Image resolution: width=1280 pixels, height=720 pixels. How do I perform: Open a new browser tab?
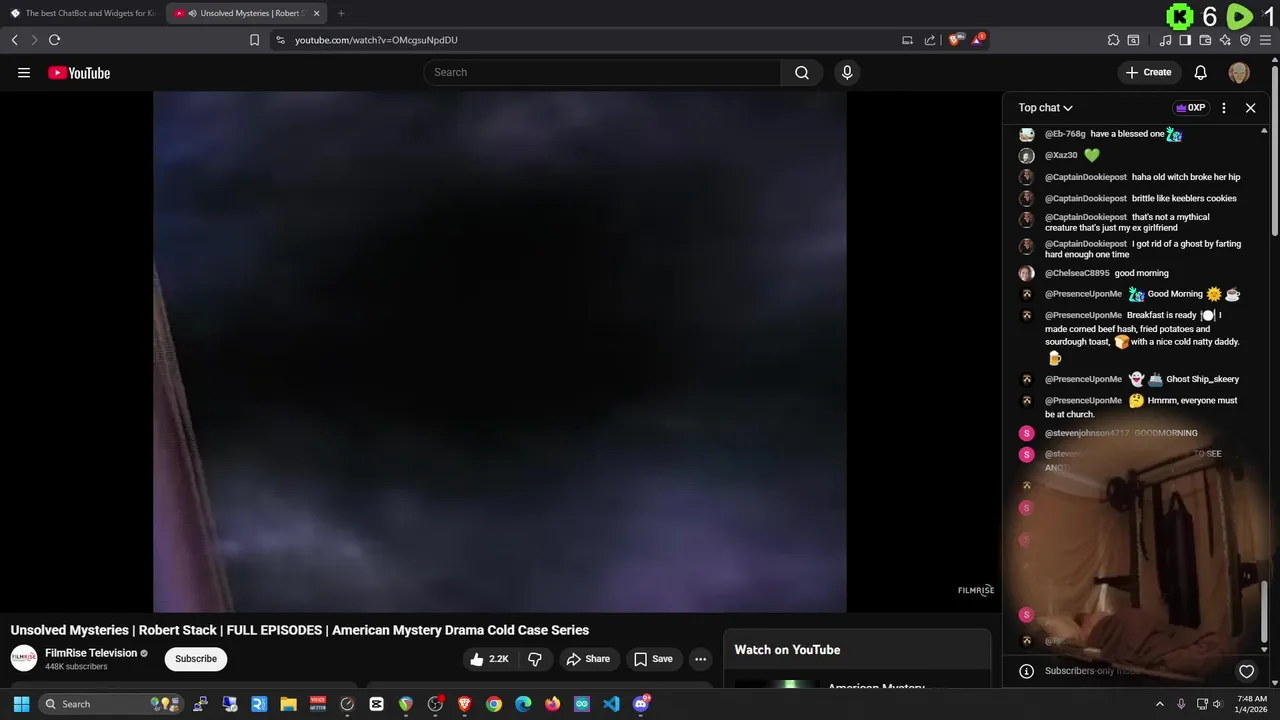pos(341,13)
